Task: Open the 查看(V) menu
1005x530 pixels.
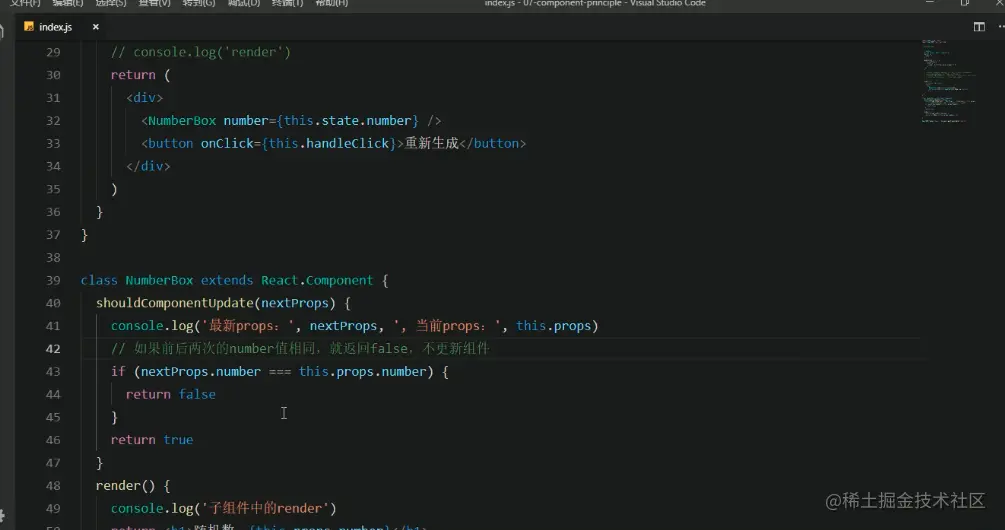Action: [x=155, y=3]
